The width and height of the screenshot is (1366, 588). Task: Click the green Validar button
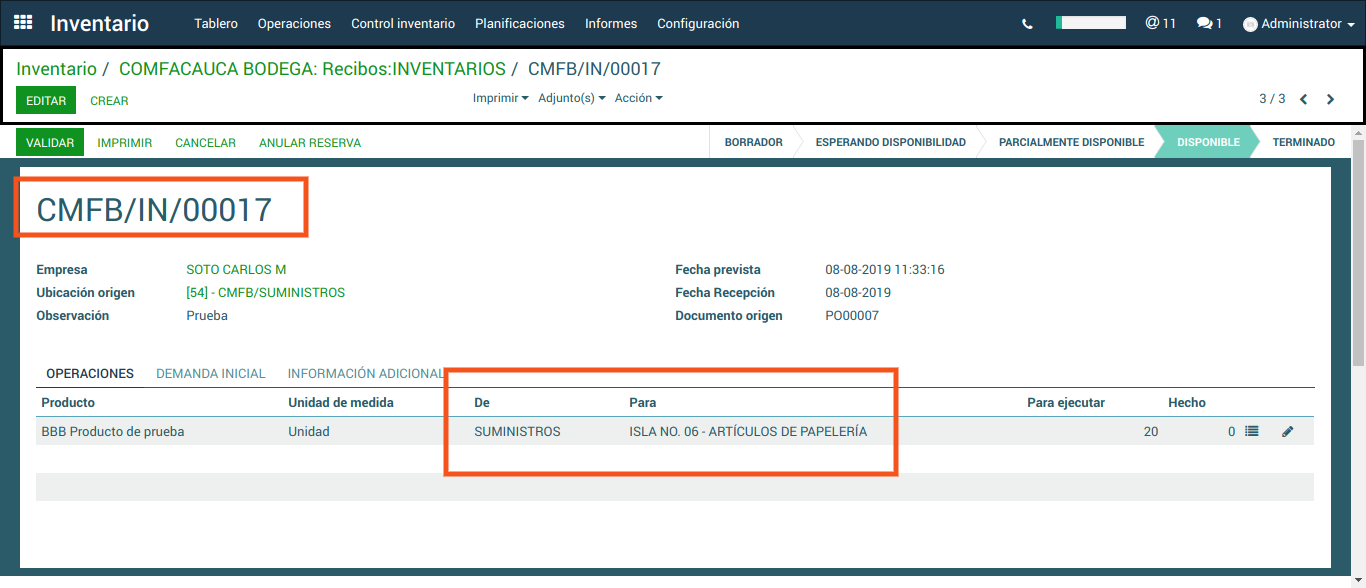(50, 143)
